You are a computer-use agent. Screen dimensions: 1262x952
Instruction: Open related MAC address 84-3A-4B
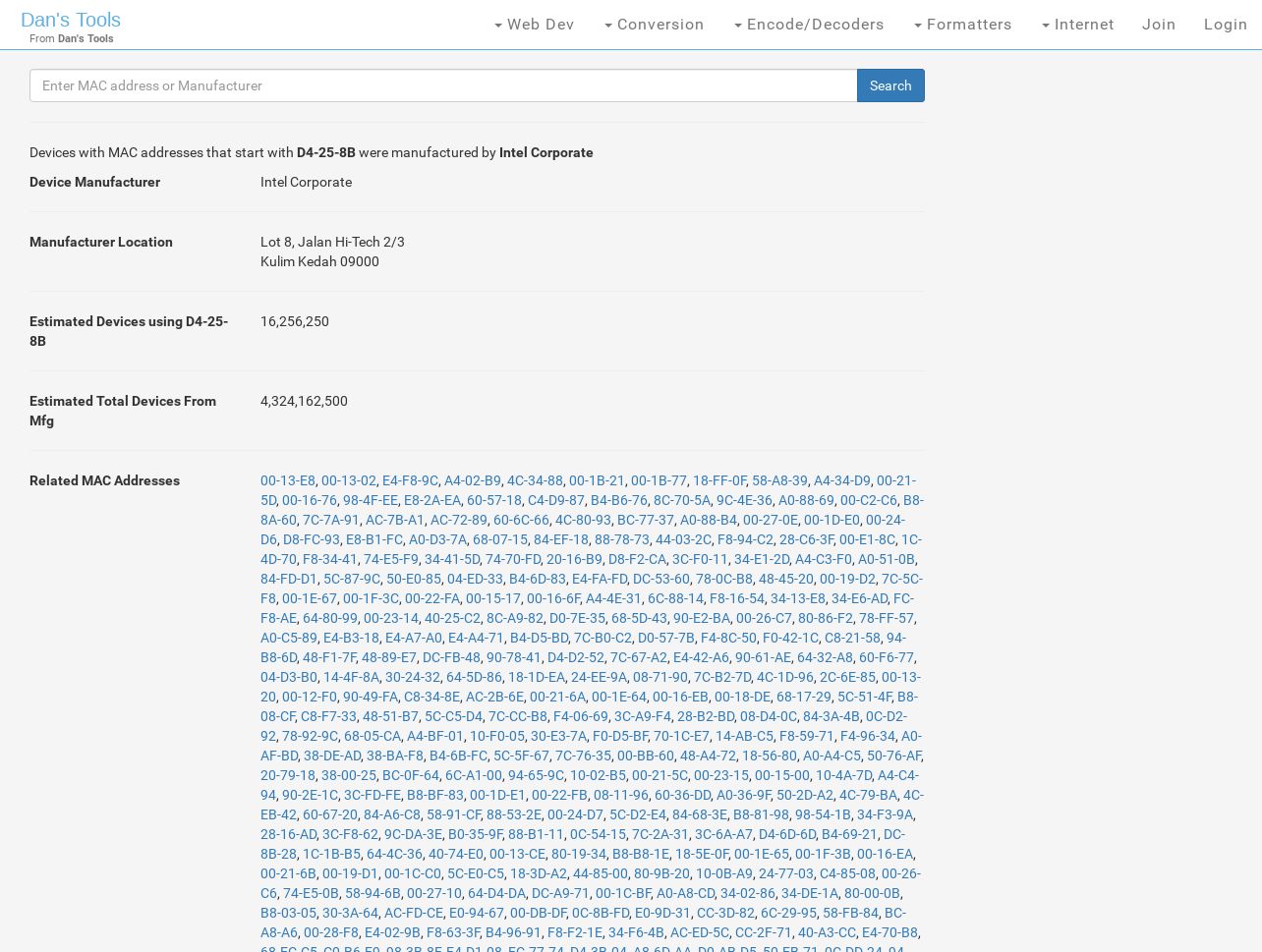pyautogui.click(x=832, y=716)
